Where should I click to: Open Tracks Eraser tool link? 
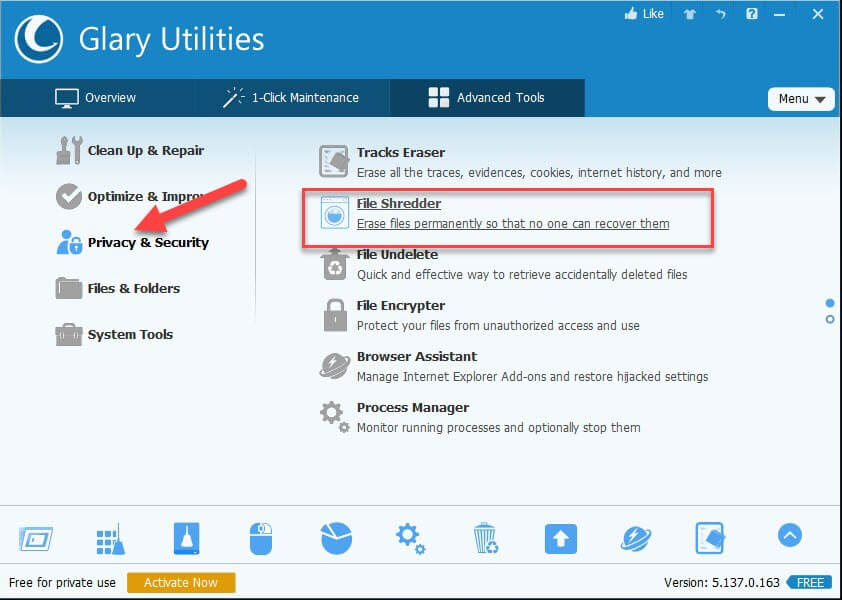pos(401,153)
